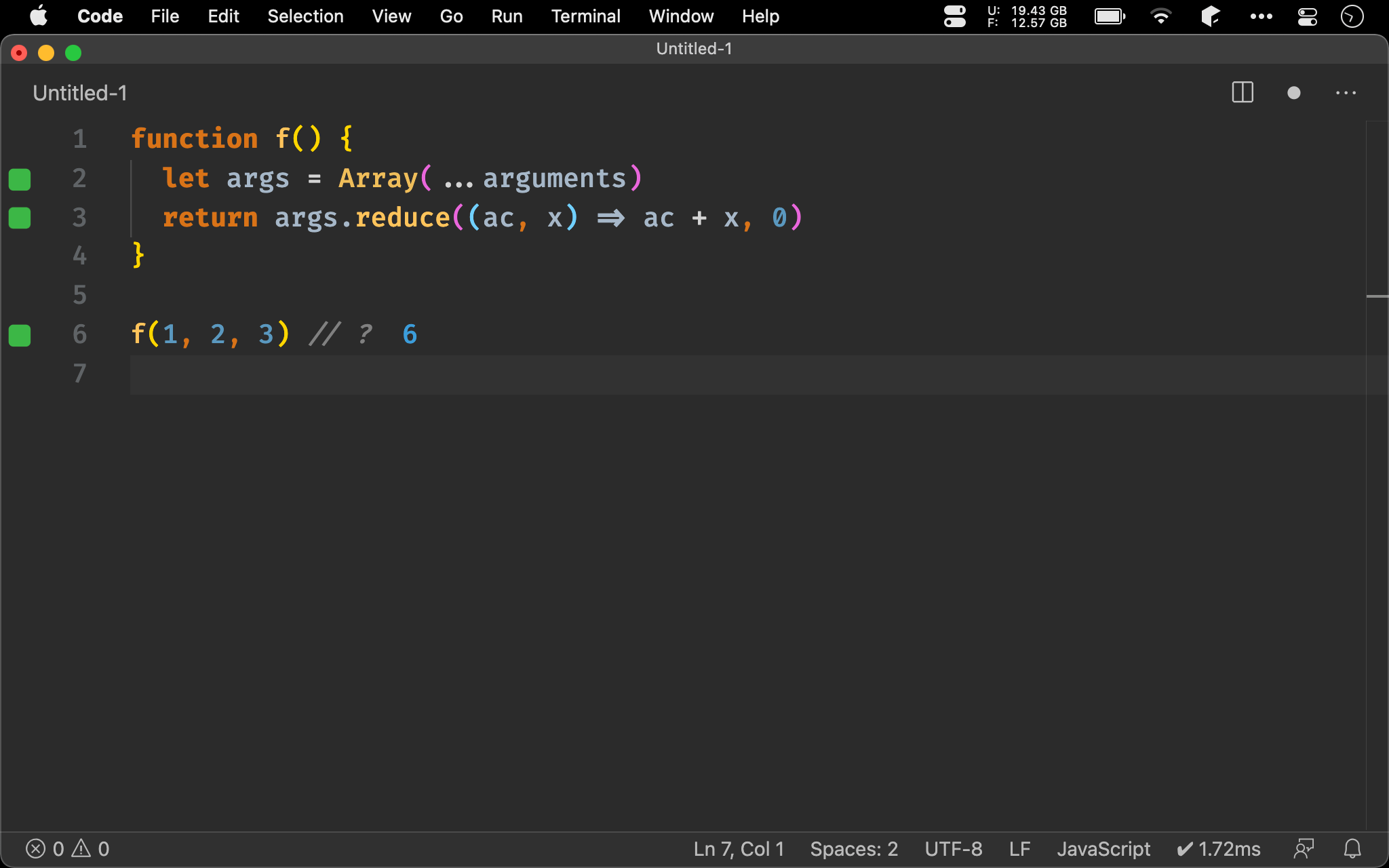Open the Terminal menu

pos(585,16)
